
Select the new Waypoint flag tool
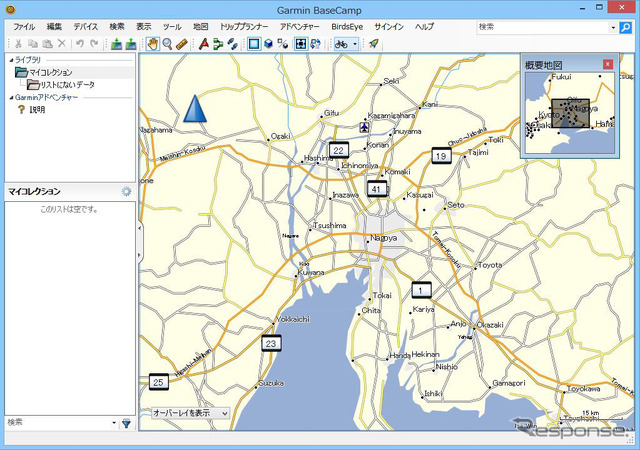204,44
